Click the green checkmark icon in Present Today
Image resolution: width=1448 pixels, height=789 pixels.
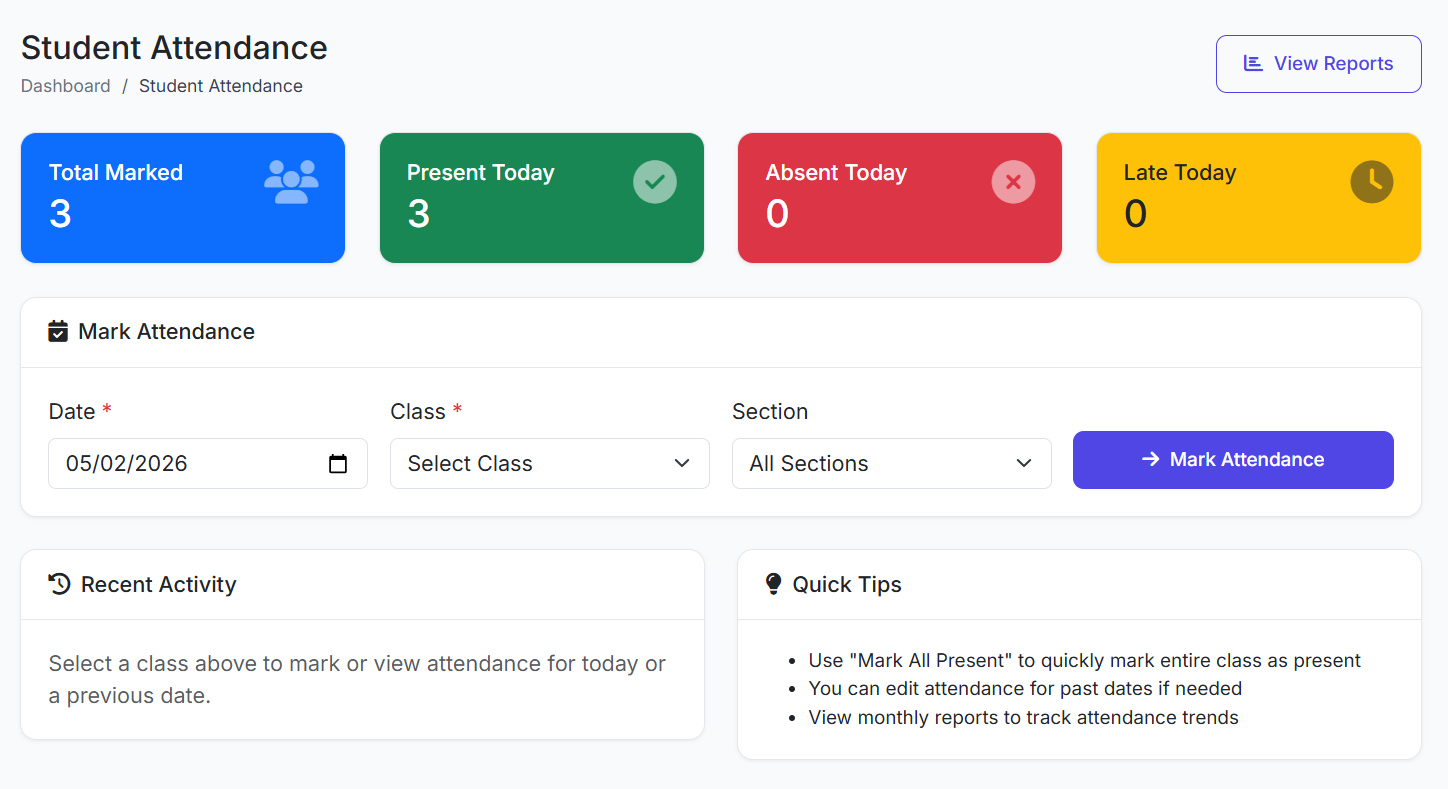pyautogui.click(x=654, y=182)
